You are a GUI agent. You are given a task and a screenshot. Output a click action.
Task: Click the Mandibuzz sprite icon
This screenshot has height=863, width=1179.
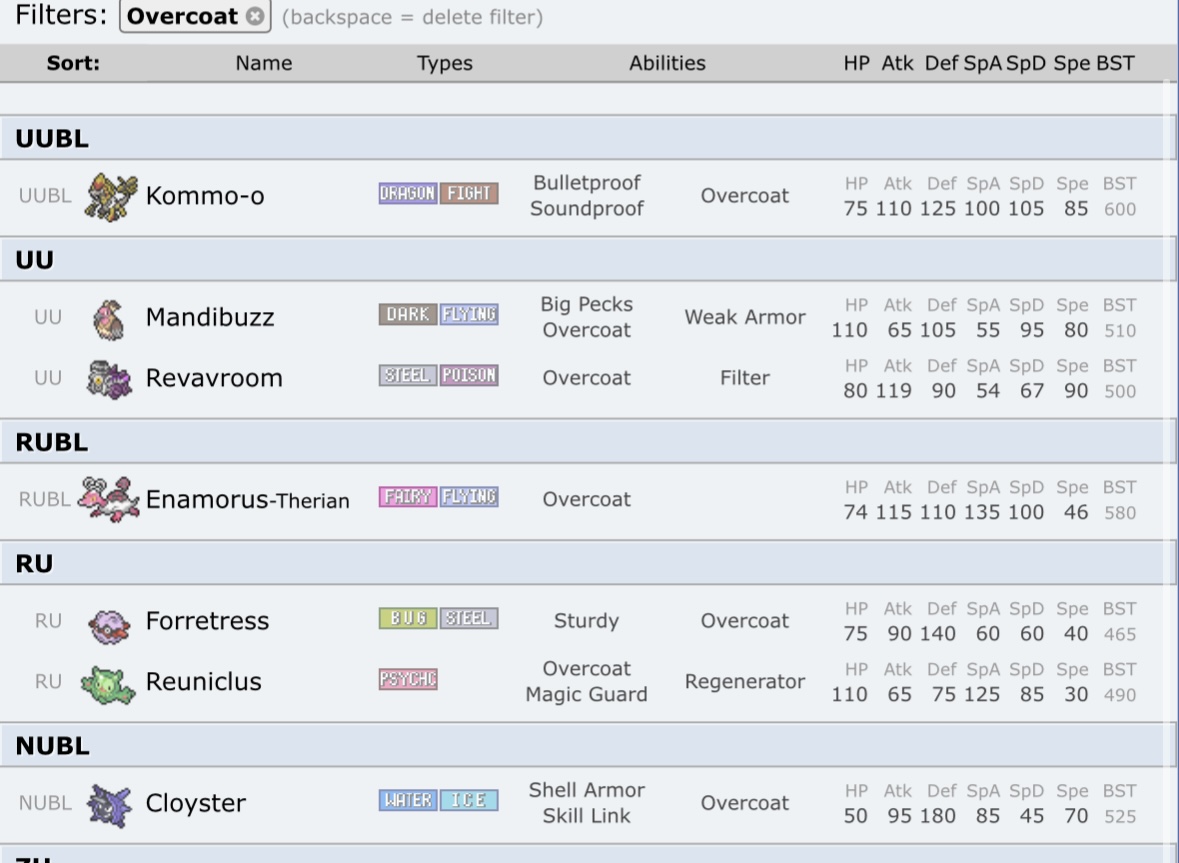(x=109, y=318)
